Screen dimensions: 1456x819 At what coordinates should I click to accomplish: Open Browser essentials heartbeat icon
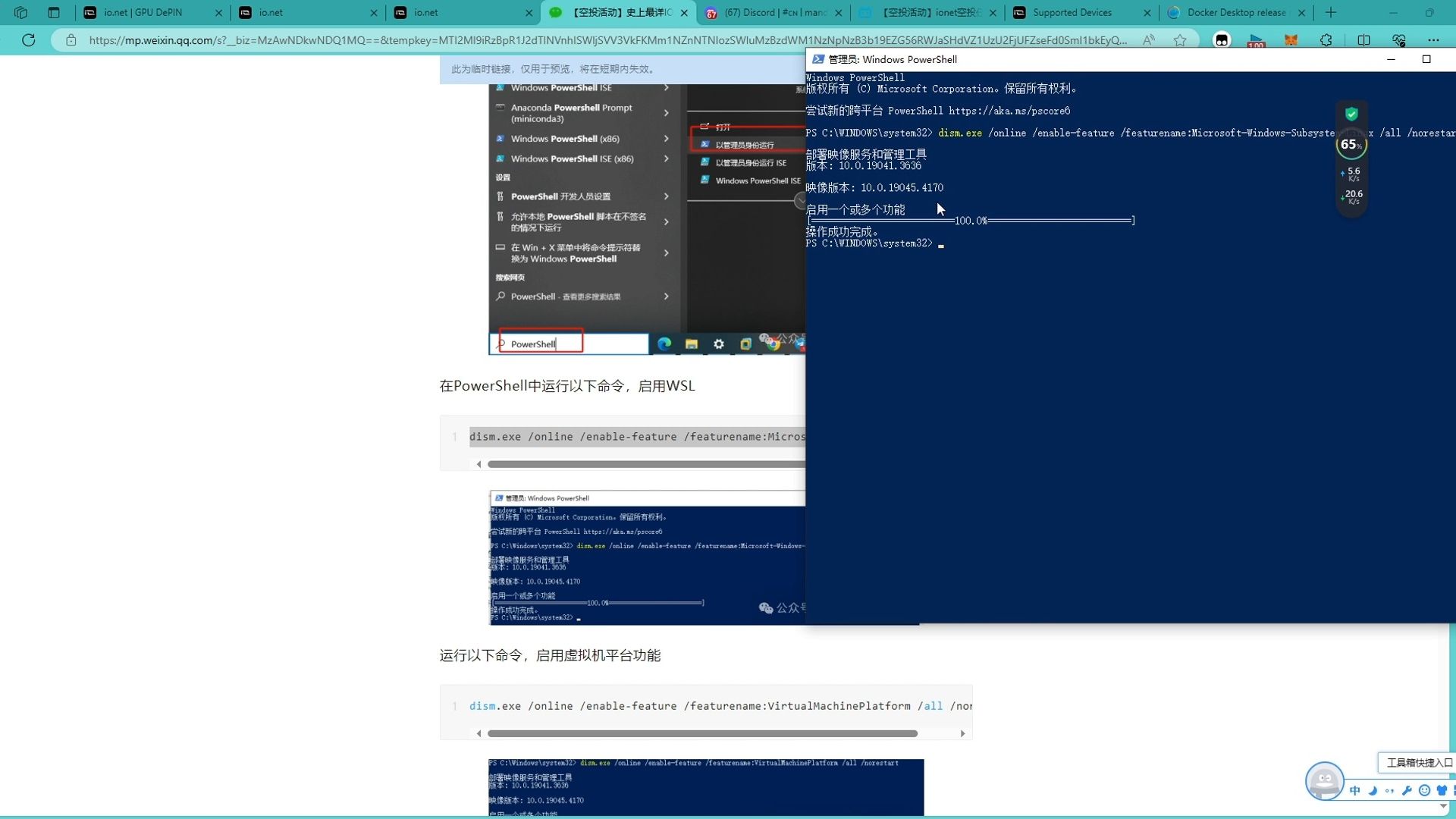click(x=1399, y=40)
